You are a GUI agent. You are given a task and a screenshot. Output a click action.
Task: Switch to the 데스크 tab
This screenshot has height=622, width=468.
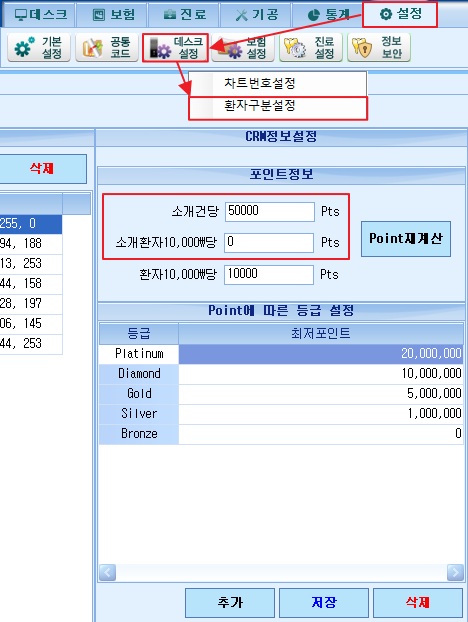click(40, 15)
